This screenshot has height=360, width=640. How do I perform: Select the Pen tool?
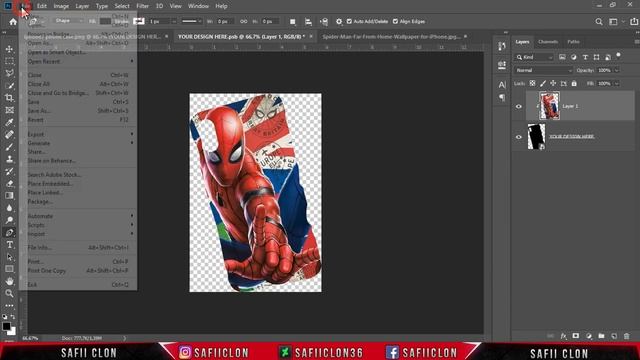click(x=9, y=233)
